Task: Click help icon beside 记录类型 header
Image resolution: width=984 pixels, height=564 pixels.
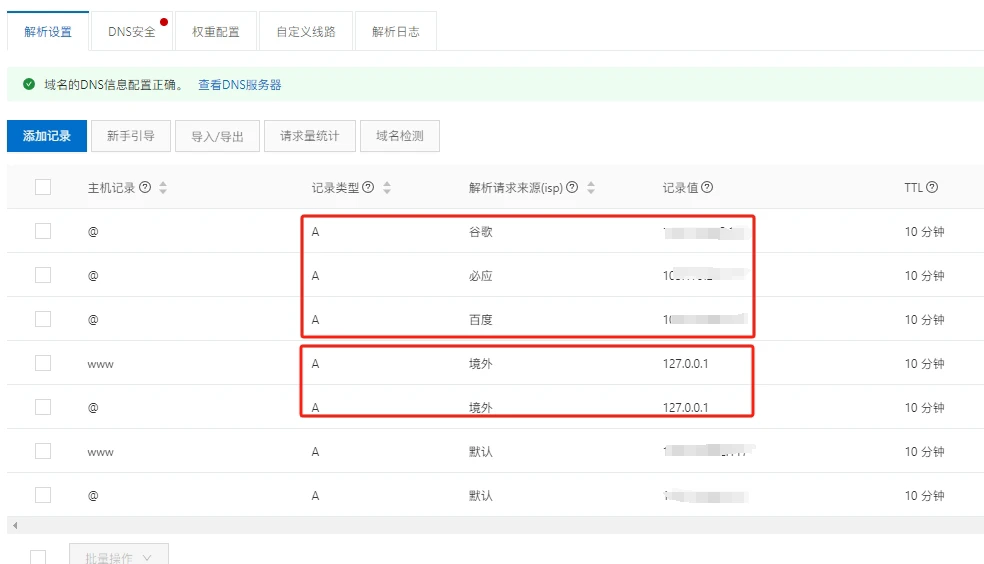Action: point(368,187)
